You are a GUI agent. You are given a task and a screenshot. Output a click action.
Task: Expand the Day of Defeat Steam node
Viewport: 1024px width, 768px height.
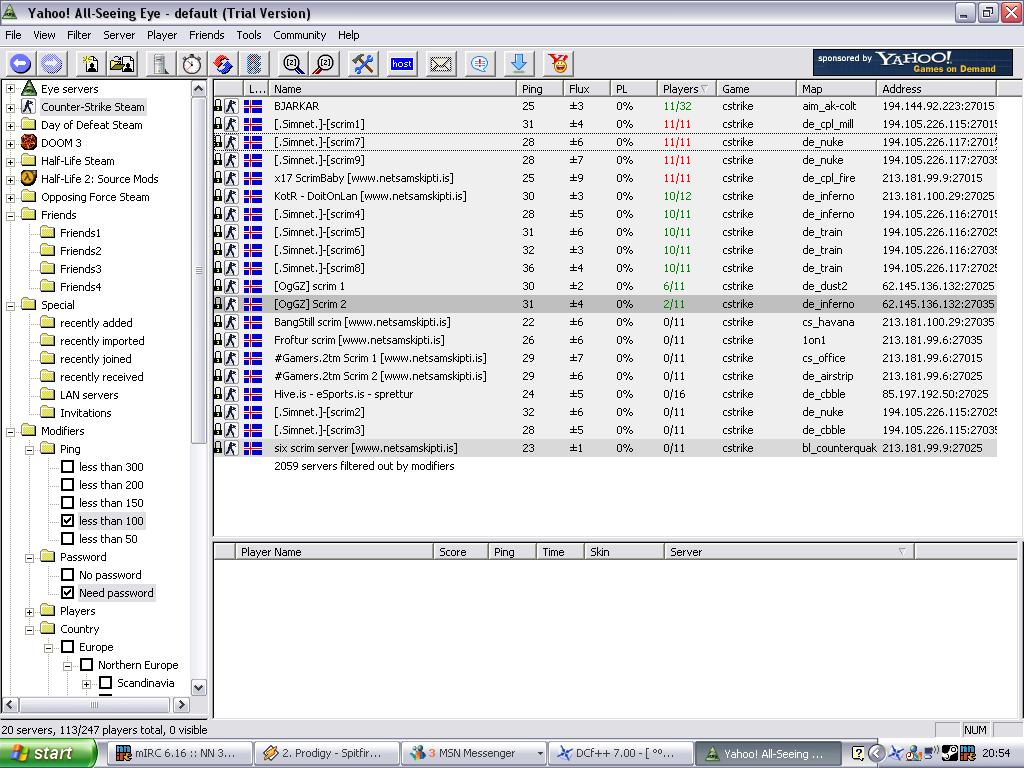click(10, 125)
